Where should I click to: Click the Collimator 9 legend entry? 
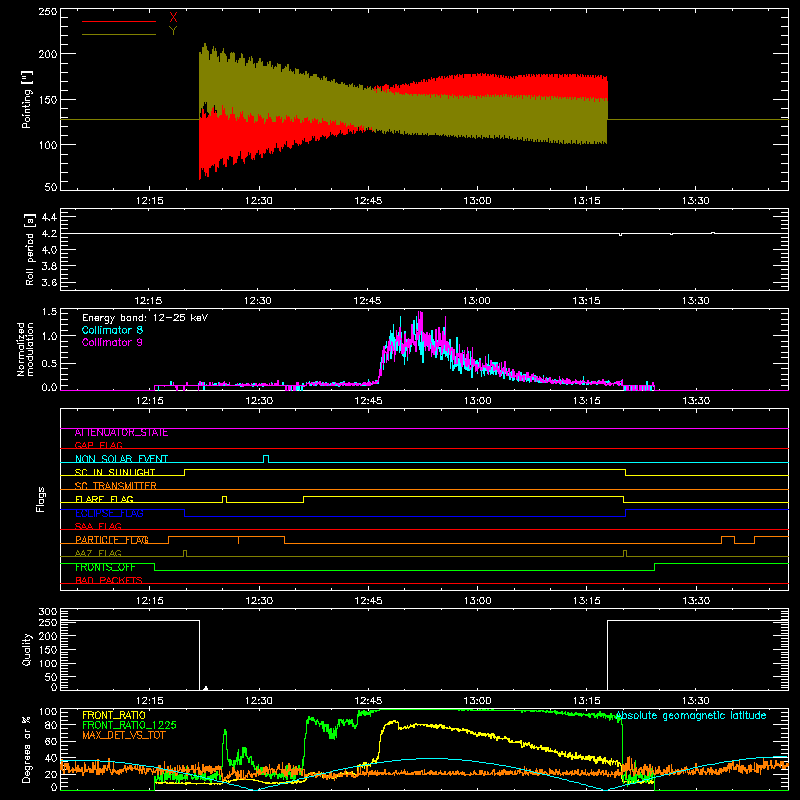[x=112, y=342]
